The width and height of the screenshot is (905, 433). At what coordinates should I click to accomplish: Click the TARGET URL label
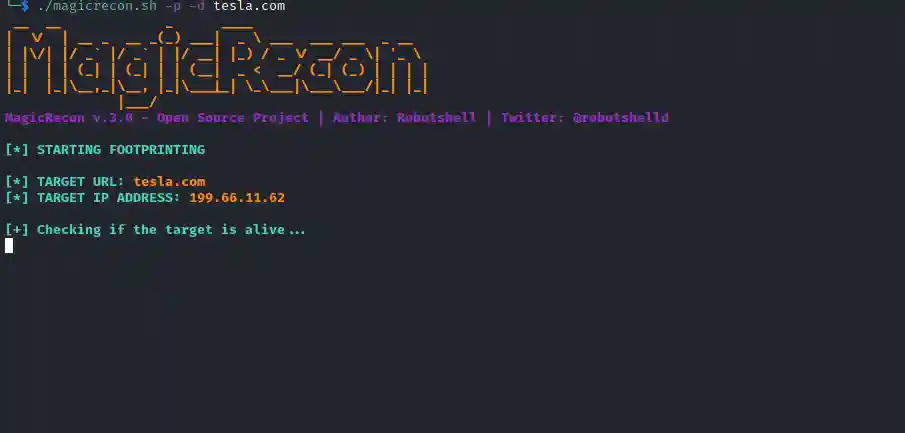(81, 182)
